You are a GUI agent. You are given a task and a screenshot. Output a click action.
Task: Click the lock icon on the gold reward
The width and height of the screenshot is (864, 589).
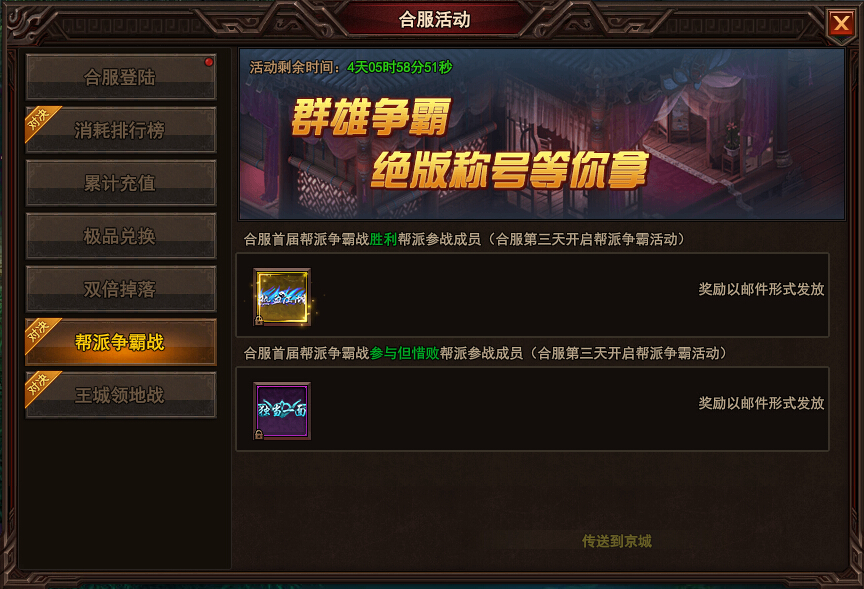(x=258, y=321)
